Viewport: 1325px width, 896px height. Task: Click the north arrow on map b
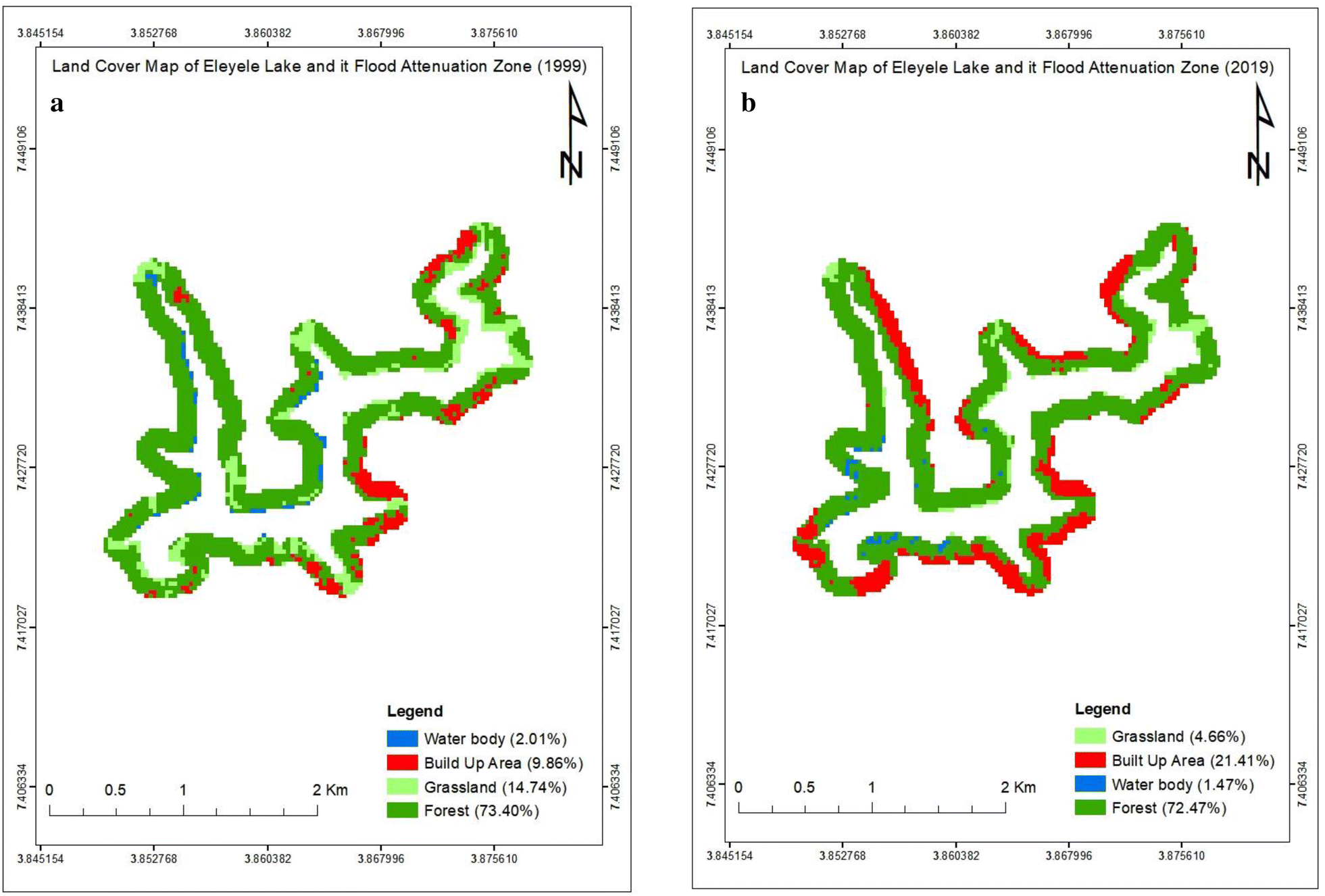1260,133
